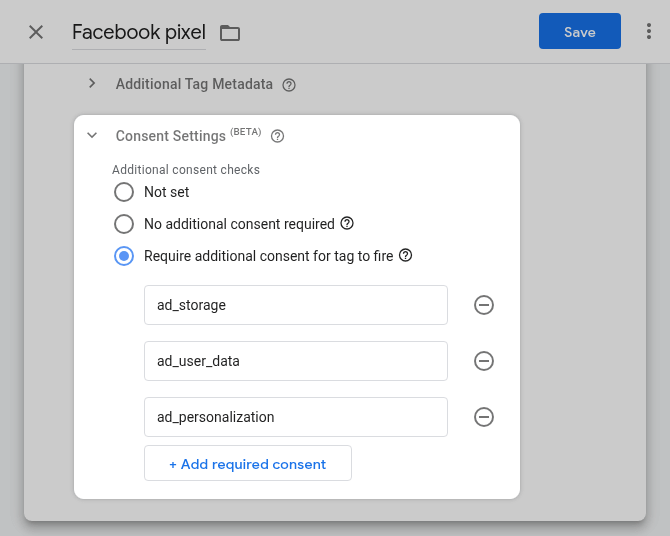Image resolution: width=670 pixels, height=536 pixels.
Task: Collapse the Consent Settings section
Action: 92,135
